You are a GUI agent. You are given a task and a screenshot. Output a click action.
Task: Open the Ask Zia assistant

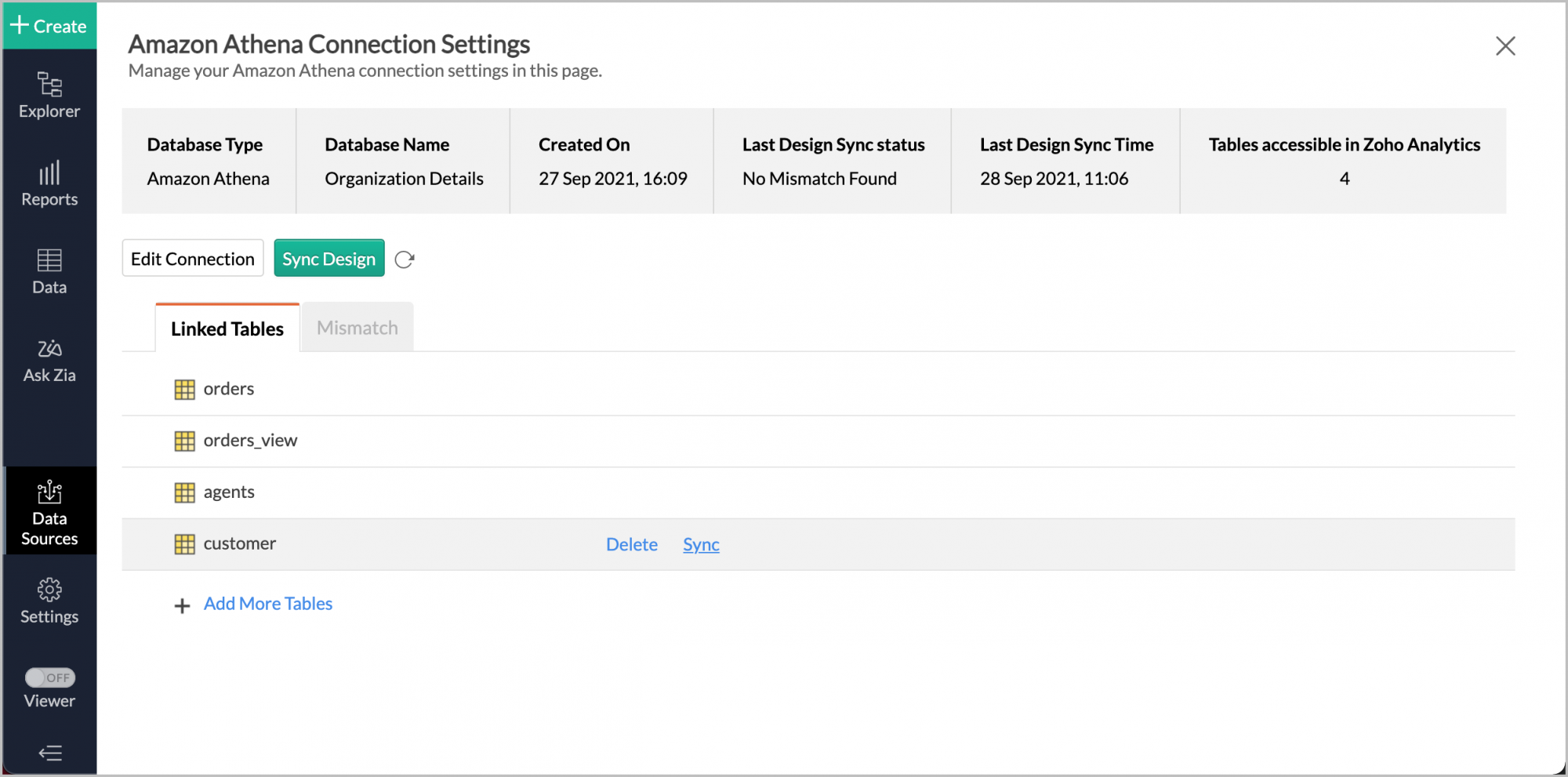click(x=49, y=359)
